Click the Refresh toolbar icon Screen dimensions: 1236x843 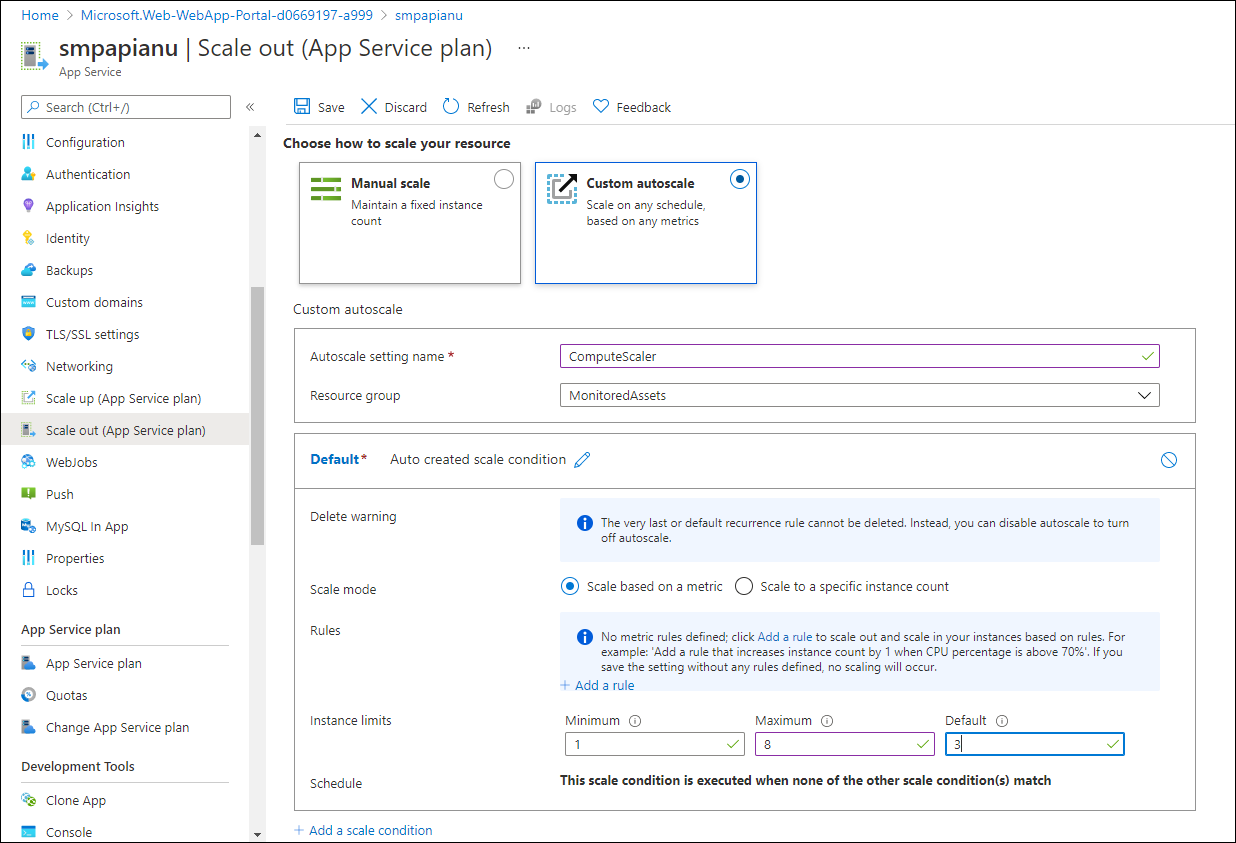(449, 106)
